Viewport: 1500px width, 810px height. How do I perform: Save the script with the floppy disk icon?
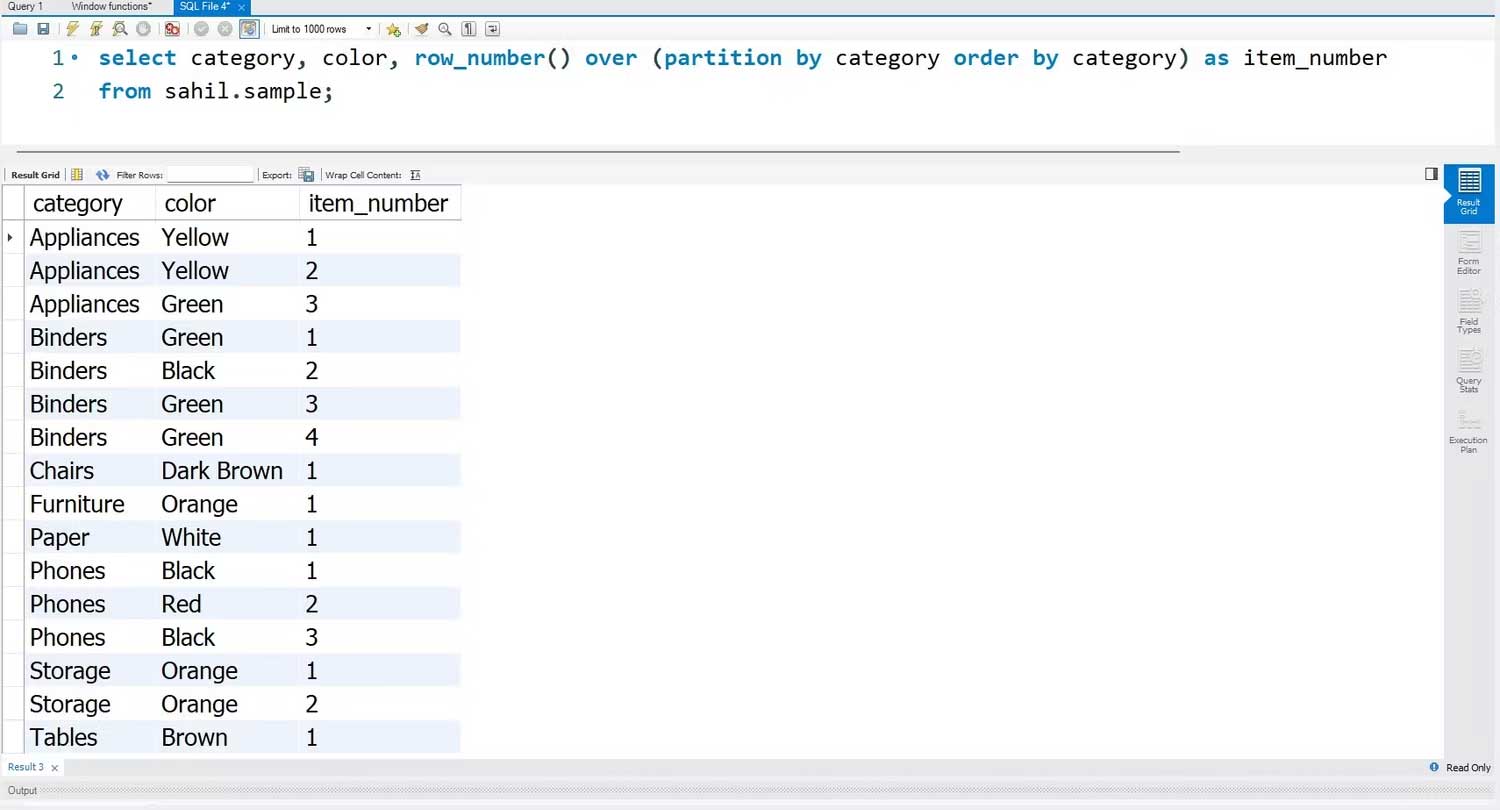[x=43, y=29]
